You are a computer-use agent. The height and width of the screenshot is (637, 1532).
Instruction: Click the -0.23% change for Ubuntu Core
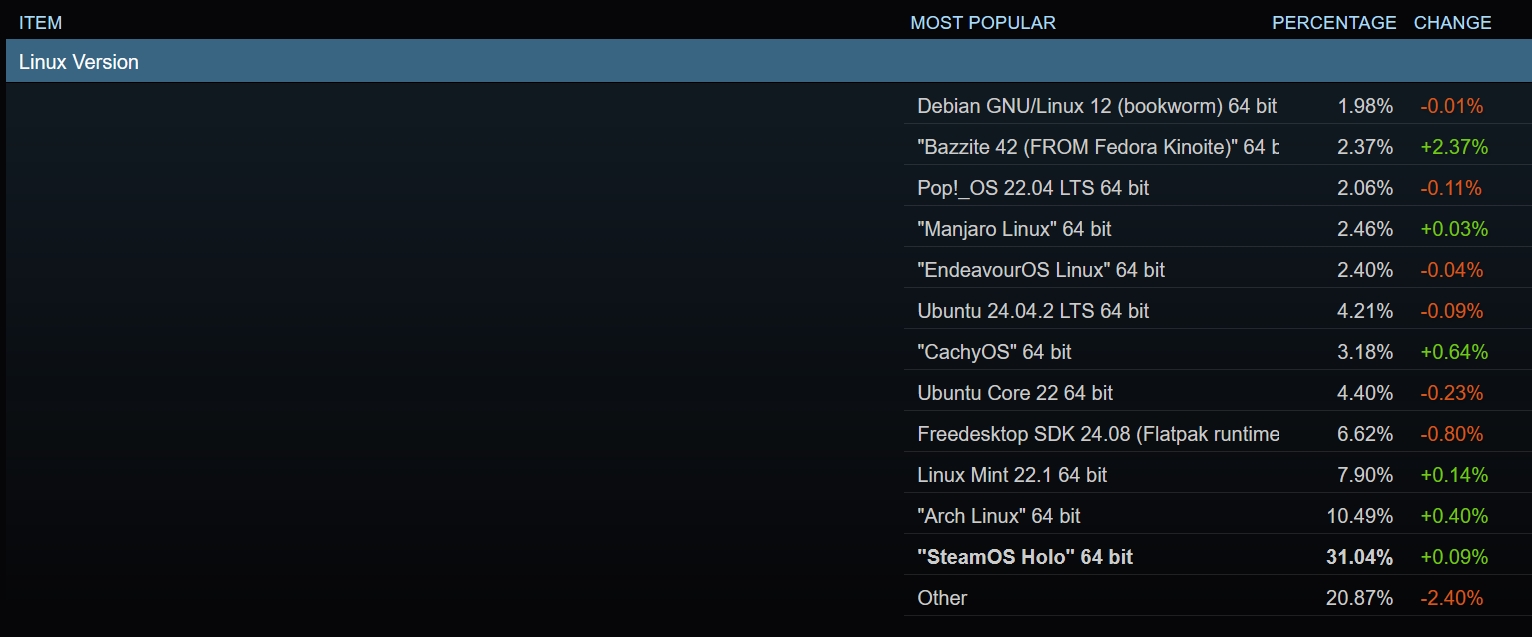click(x=1452, y=393)
